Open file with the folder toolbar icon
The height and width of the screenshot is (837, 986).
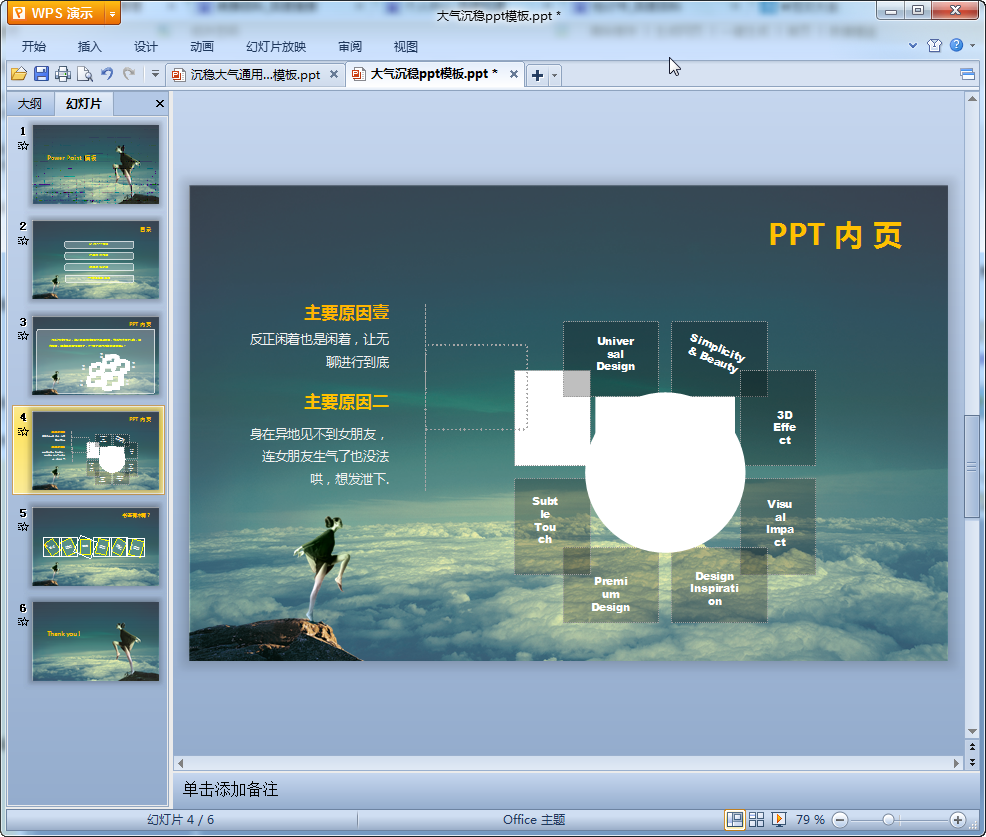pos(19,74)
